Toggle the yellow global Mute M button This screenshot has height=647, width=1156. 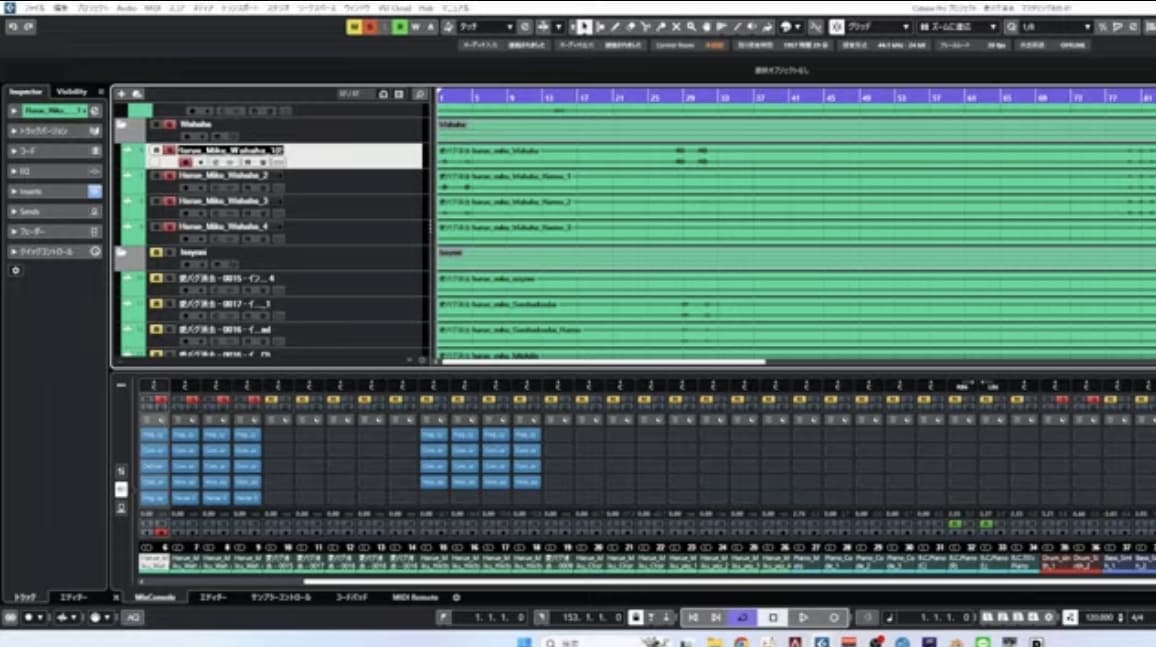(354, 27)
